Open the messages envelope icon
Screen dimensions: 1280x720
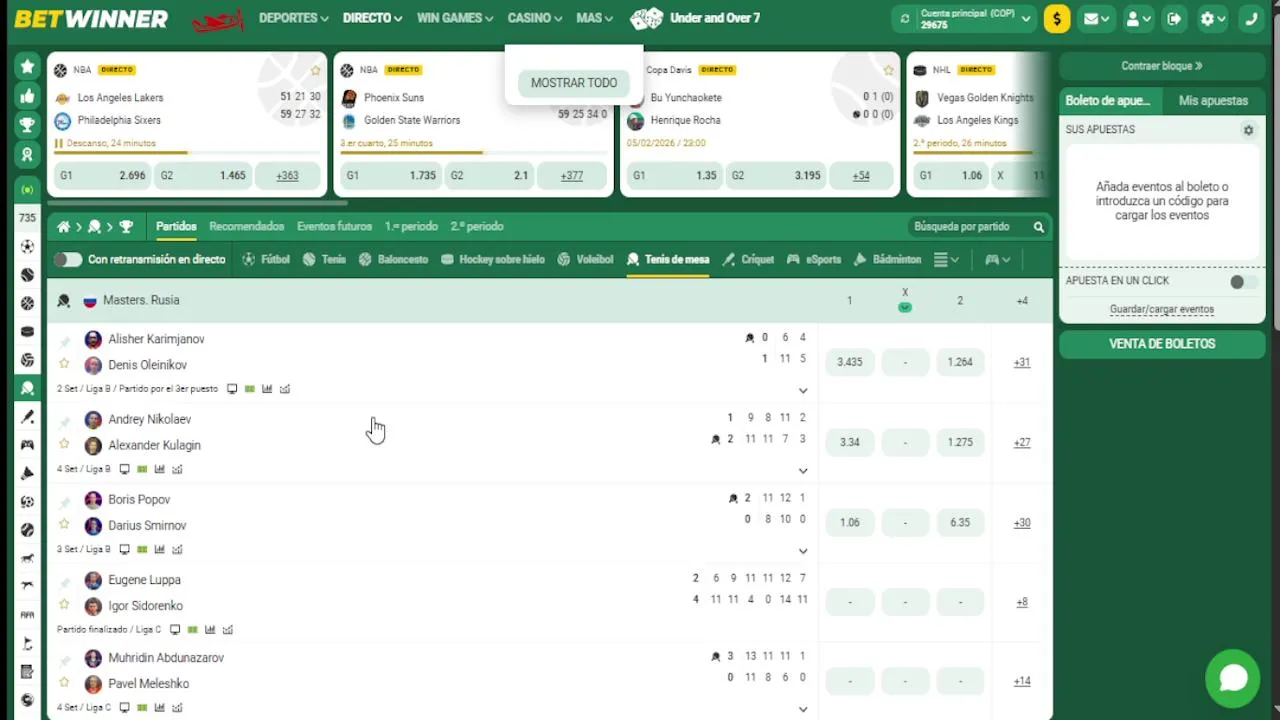(x=1096, y=18)
